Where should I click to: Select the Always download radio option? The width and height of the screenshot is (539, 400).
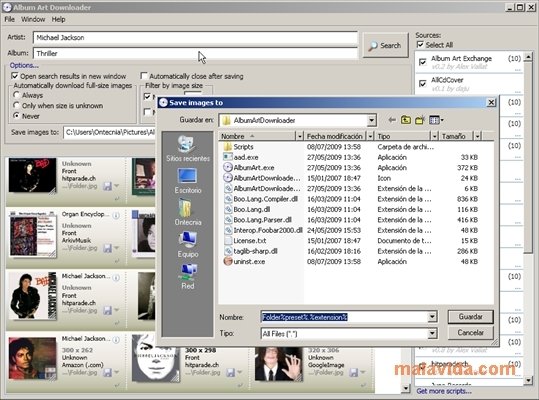pos(16,95)
